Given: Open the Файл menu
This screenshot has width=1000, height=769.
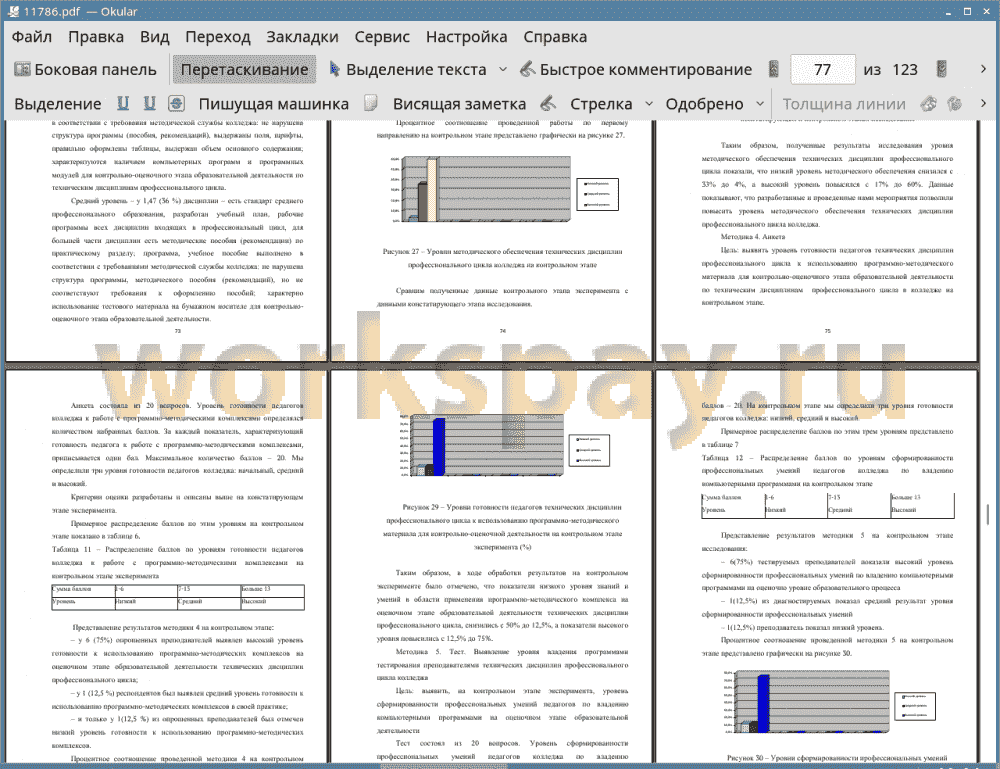Looking at the screenshot, I should tap(32, 37).
